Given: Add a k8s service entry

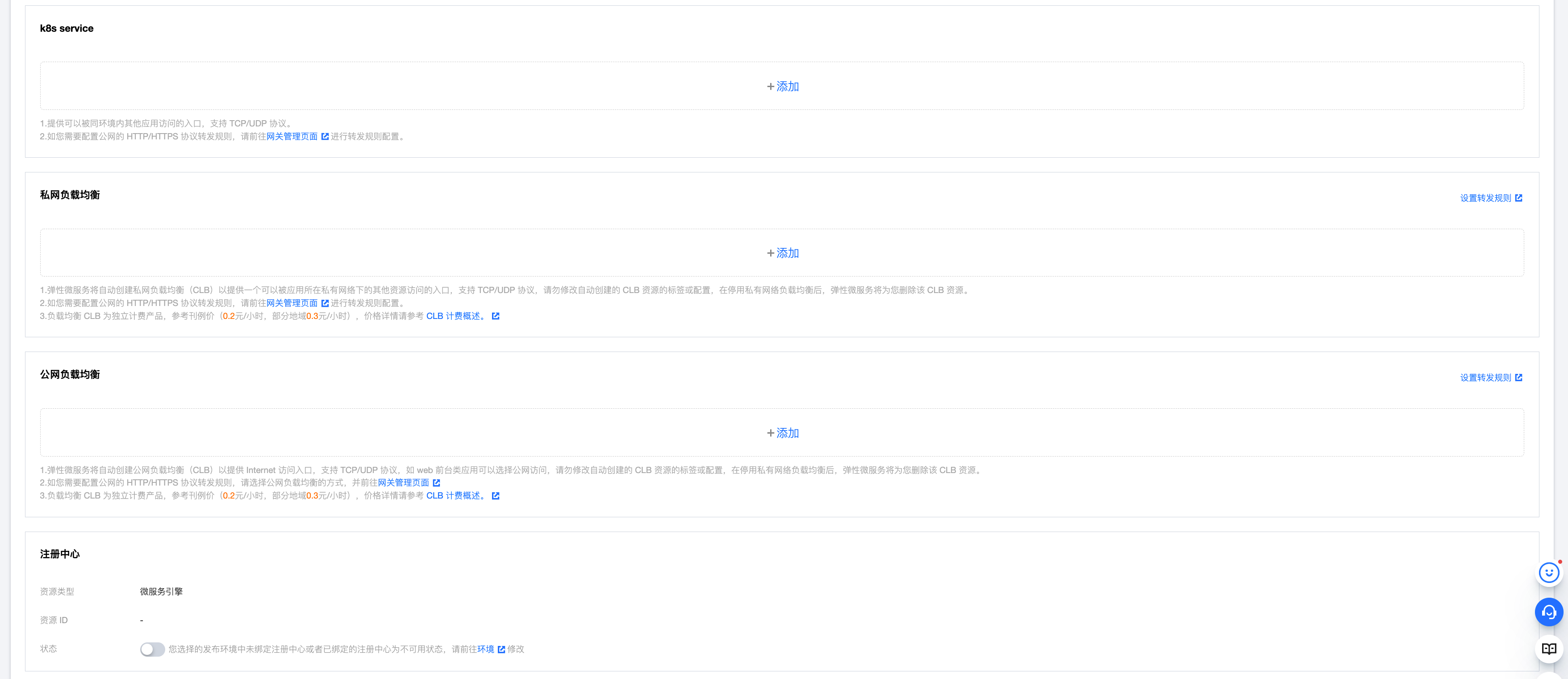Looking at the screenshot, I should [x=782, y=87].
